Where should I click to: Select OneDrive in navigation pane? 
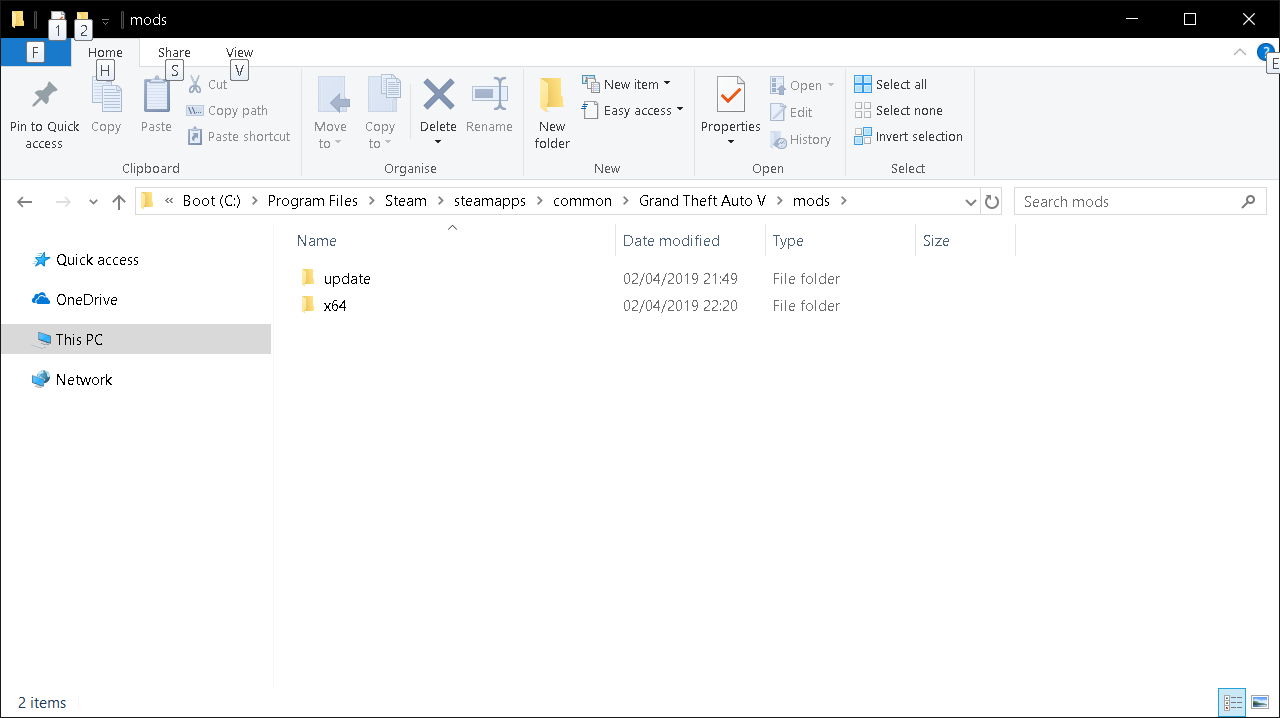(86, 300)
